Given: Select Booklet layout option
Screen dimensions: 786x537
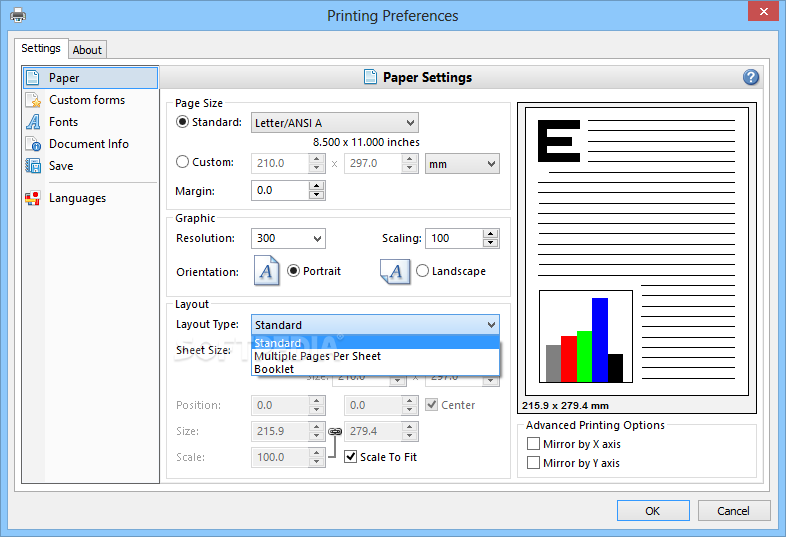Looking at the screenshot, I should [x=375, y=369].
